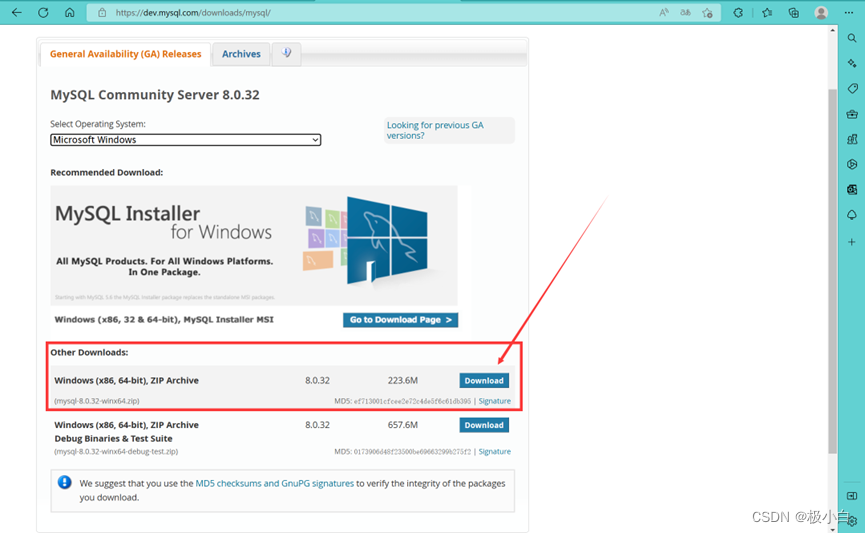The width and height of the screenshot is (865, 533).
Task: Open browser Collections
Action: point(794,12)
